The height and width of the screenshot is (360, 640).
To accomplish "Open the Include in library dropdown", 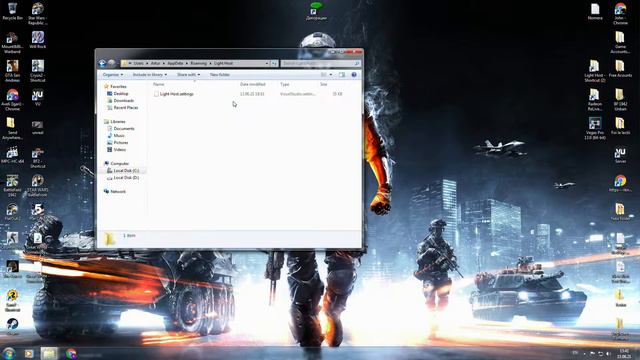I will (x=149, y=75).
